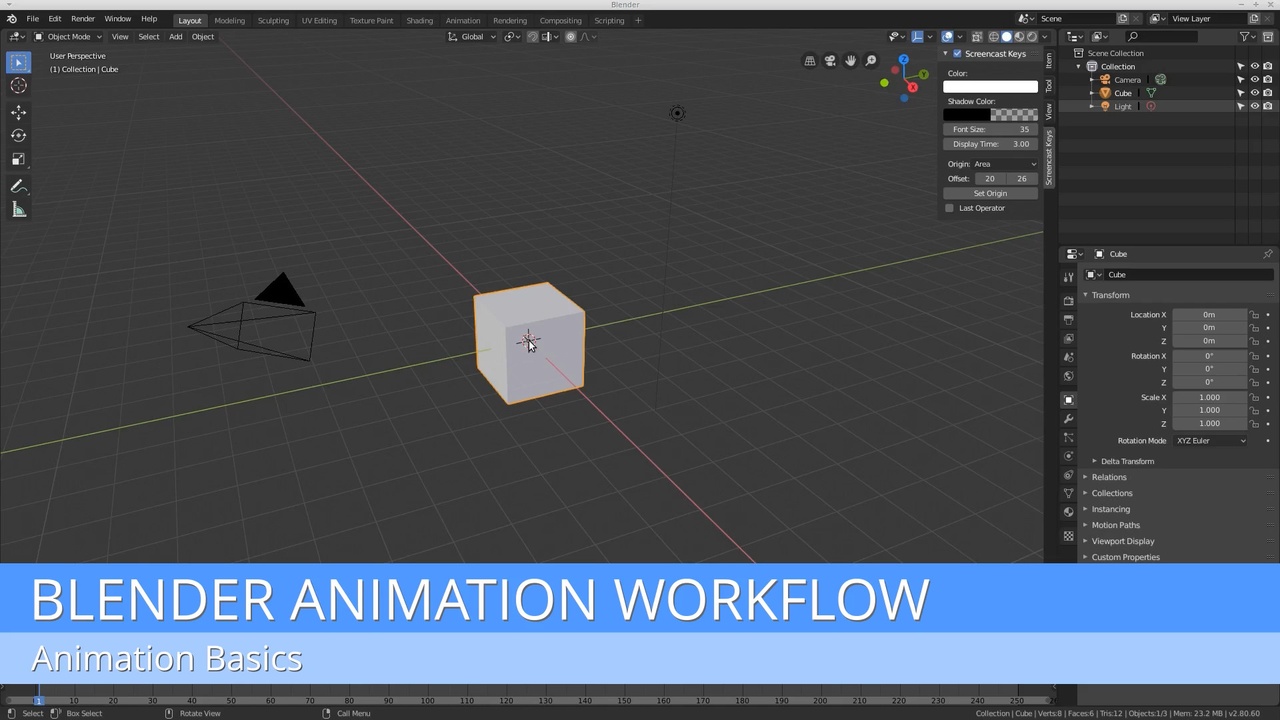Open the viewport Add menu
The width and height of the screenshot is (1280, 720).
coord(175,37)
